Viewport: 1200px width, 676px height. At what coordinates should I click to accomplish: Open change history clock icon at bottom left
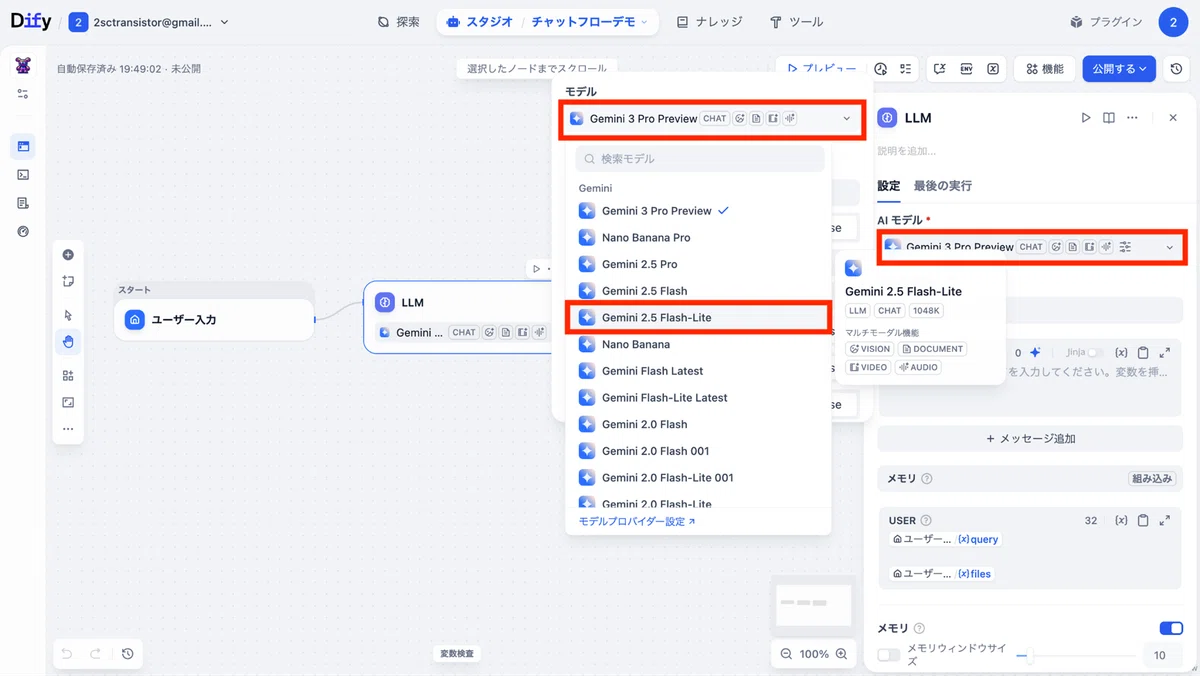click(128, 654)
